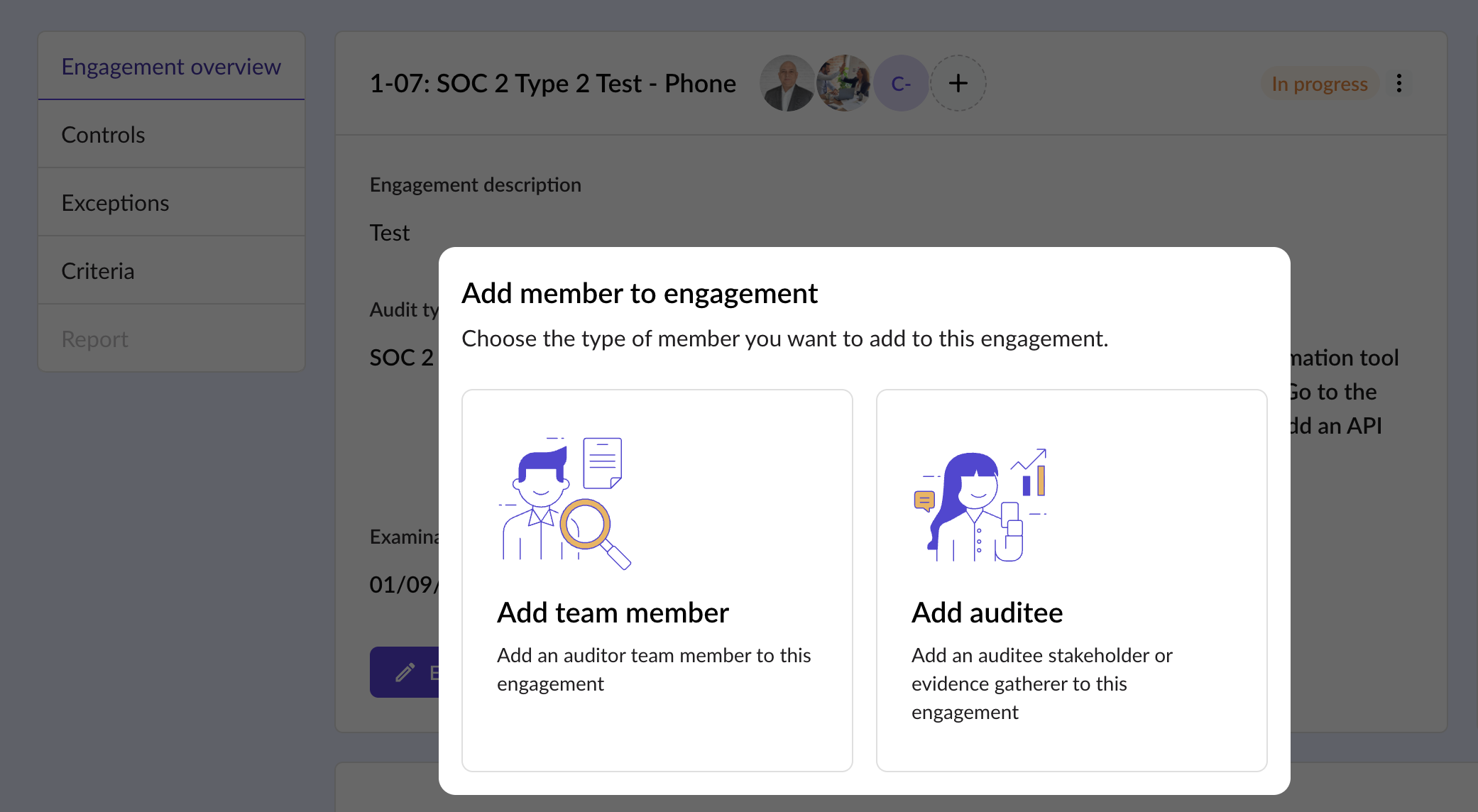The image size is (1478, 812).
Task: Open the Engagement overview tab
Action: 171,66
